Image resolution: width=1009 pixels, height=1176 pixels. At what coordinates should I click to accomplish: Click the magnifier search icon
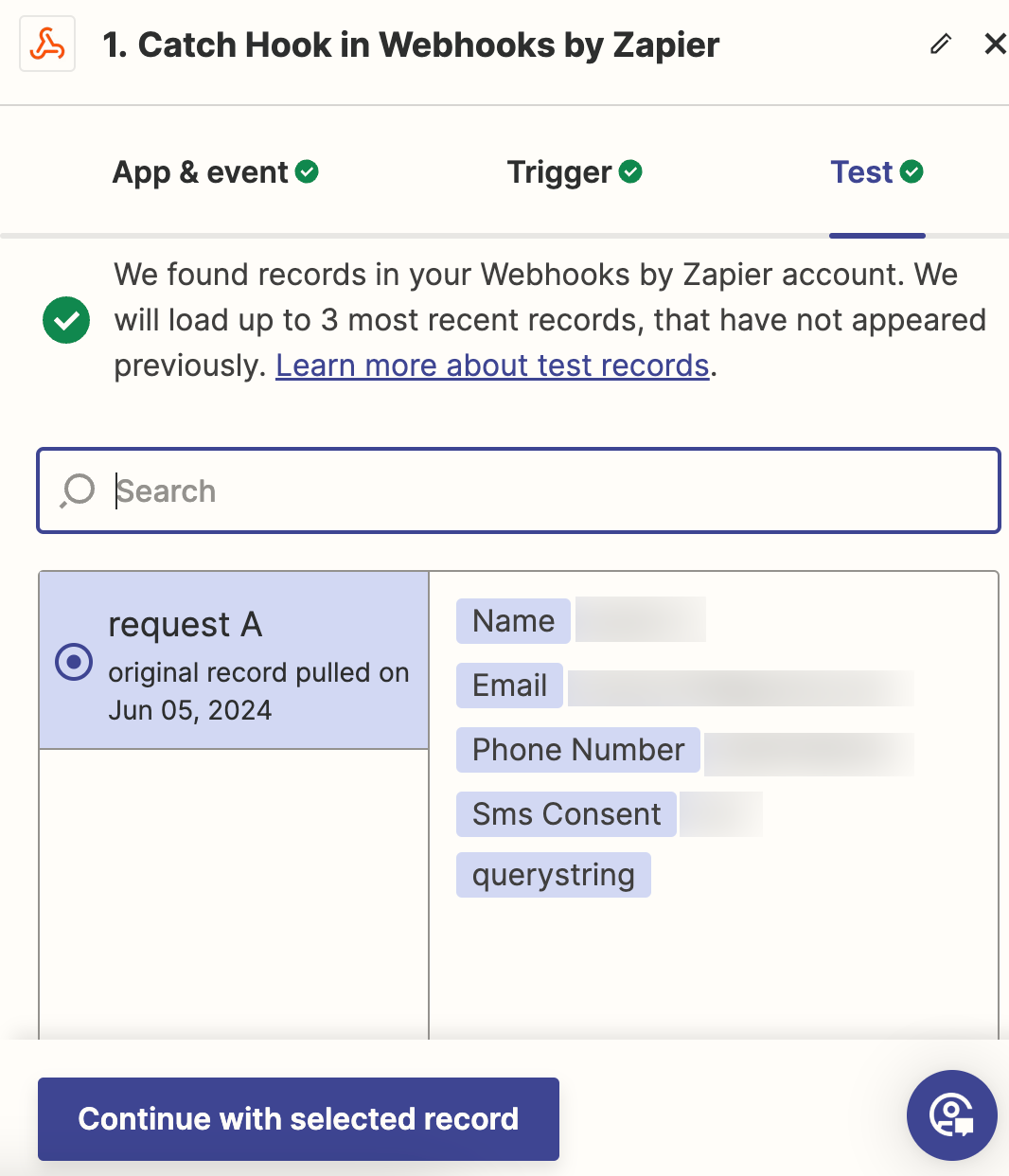[x=78, y=490]
